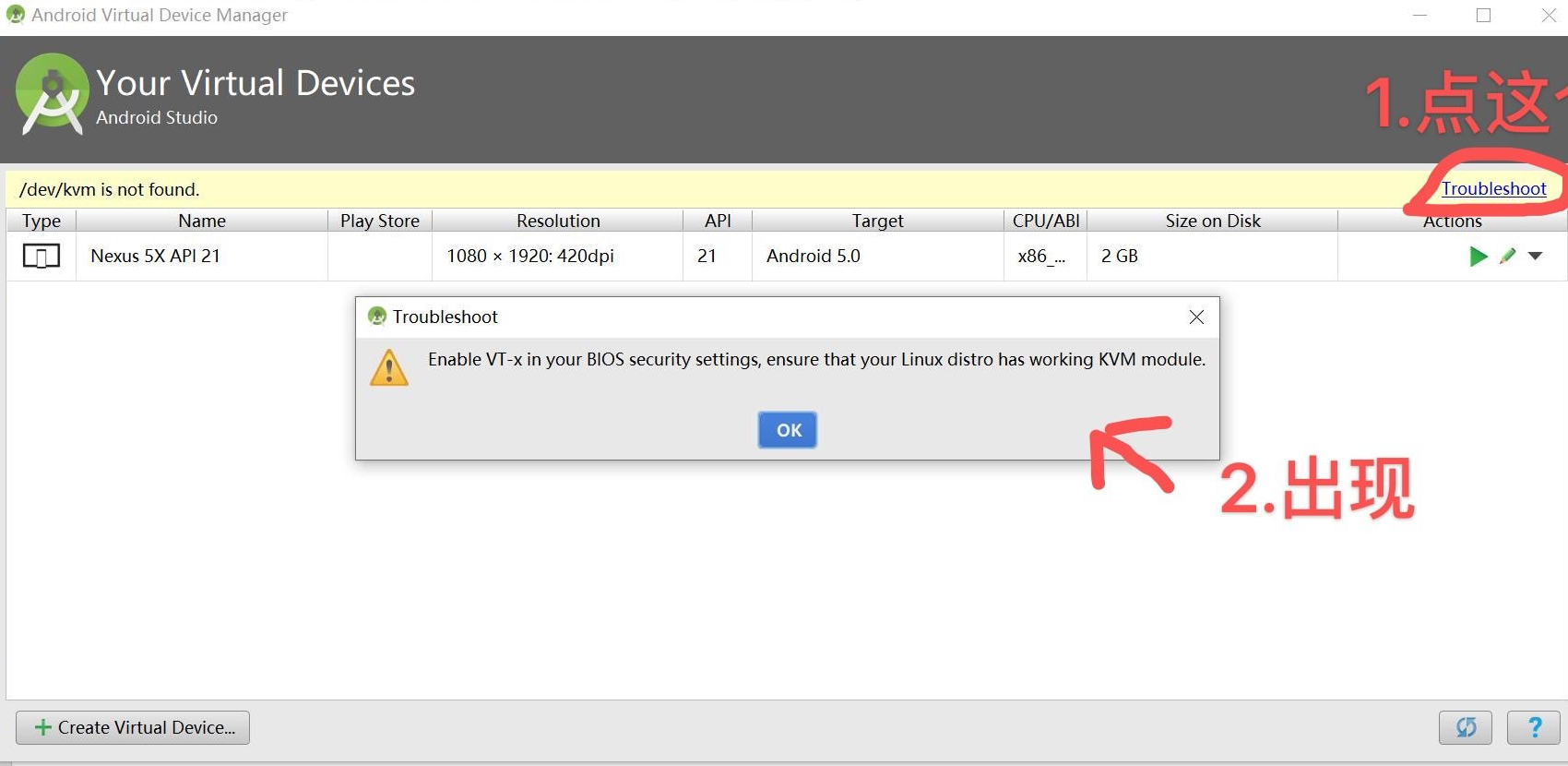Expand the actions dropdown arrow for Nexus 5X
Viewport: 1568px width, 766px height.
click(1536, 257)
